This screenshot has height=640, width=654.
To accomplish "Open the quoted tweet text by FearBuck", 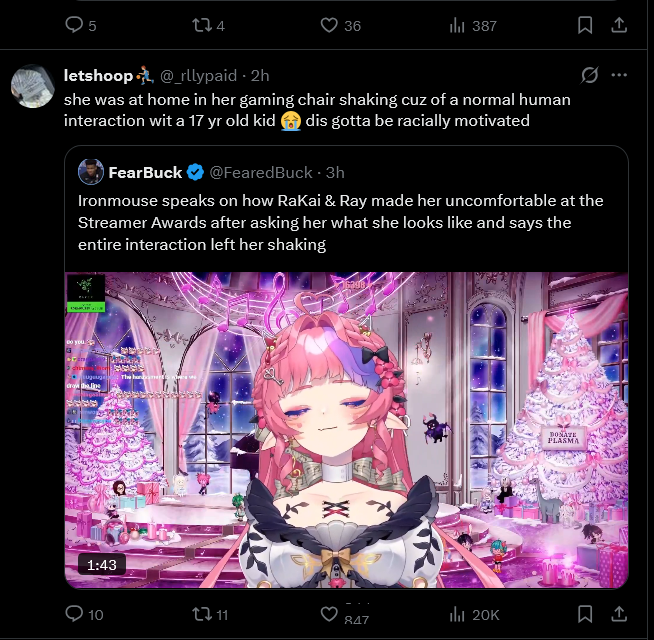I will [340, 222].
